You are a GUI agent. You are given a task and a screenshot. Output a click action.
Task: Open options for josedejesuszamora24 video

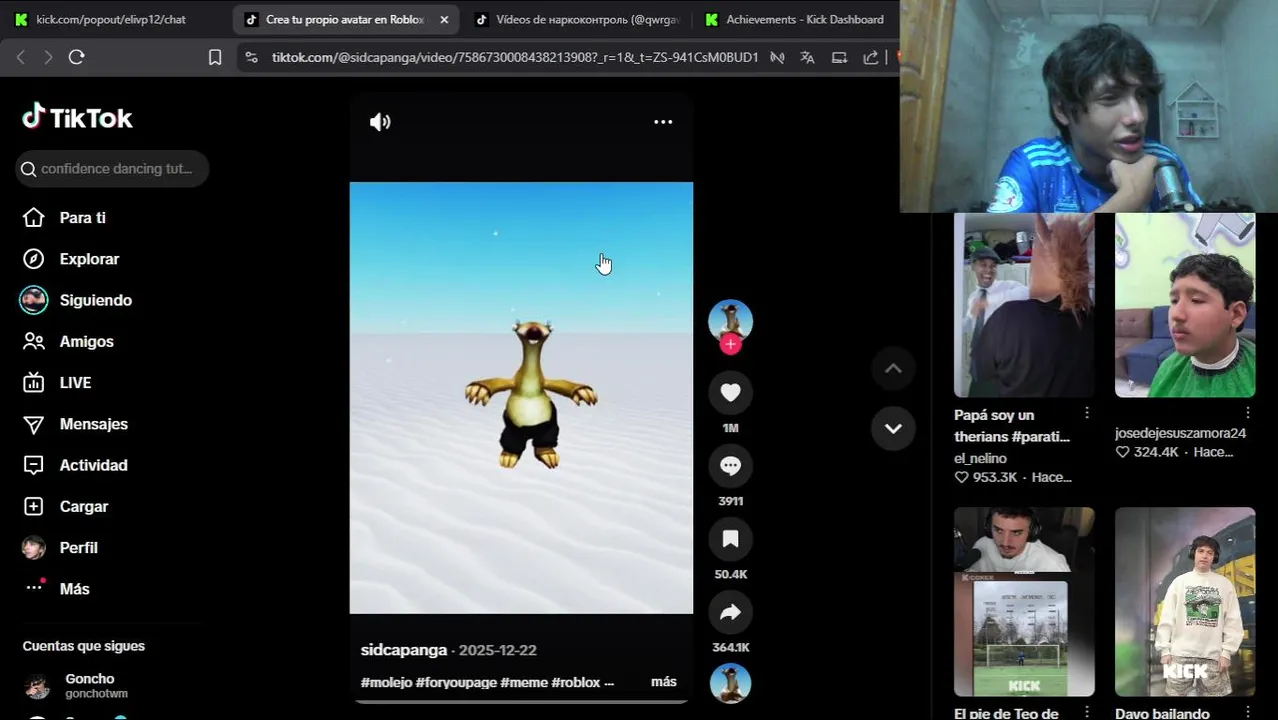pyautogui.click(x=1248, y=413)
